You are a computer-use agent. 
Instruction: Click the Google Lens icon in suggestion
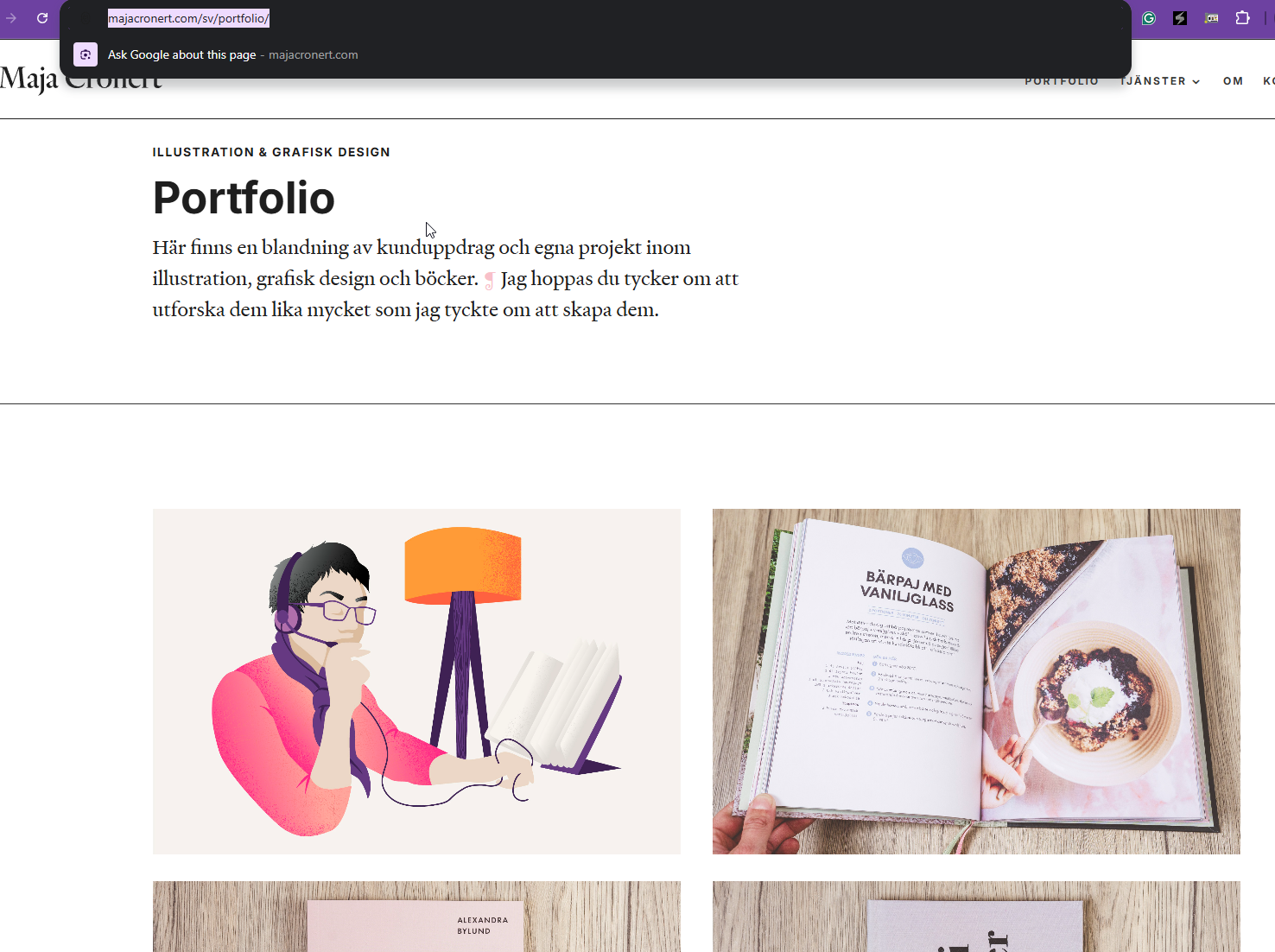(x=86, y=54)
